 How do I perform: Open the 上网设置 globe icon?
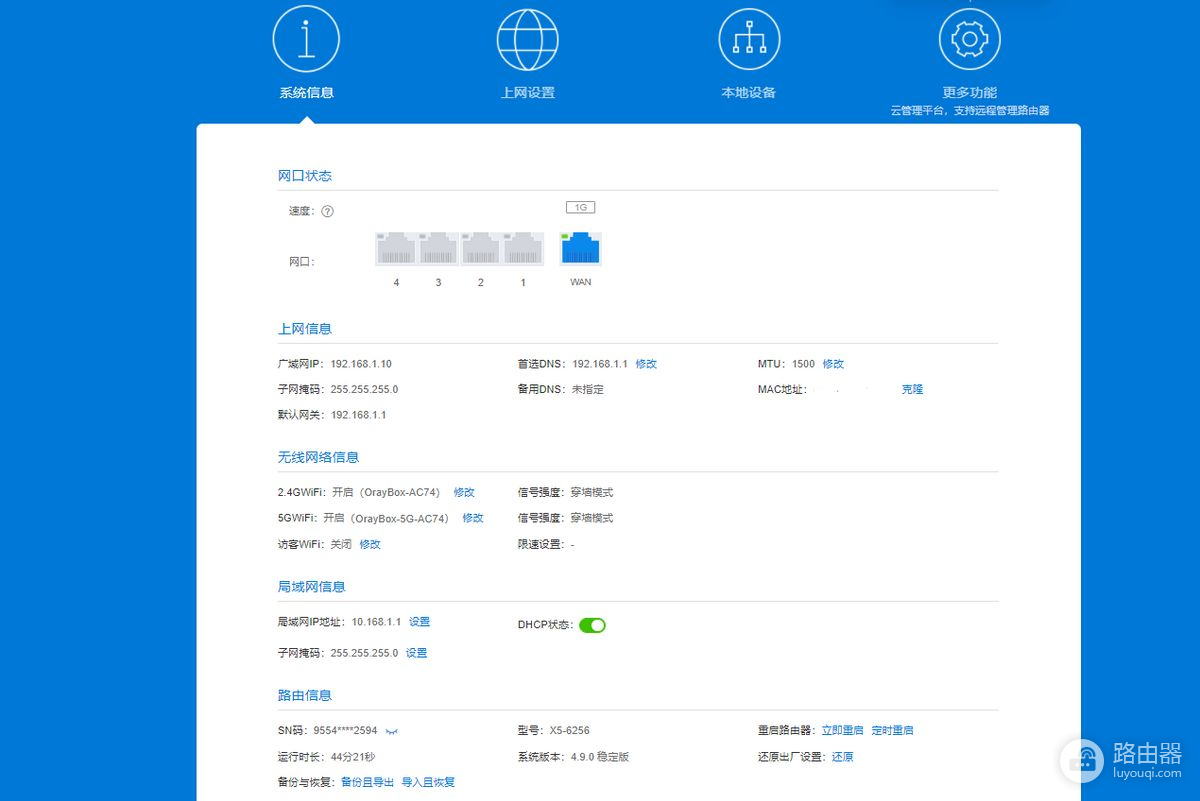[x=527, y=40]
